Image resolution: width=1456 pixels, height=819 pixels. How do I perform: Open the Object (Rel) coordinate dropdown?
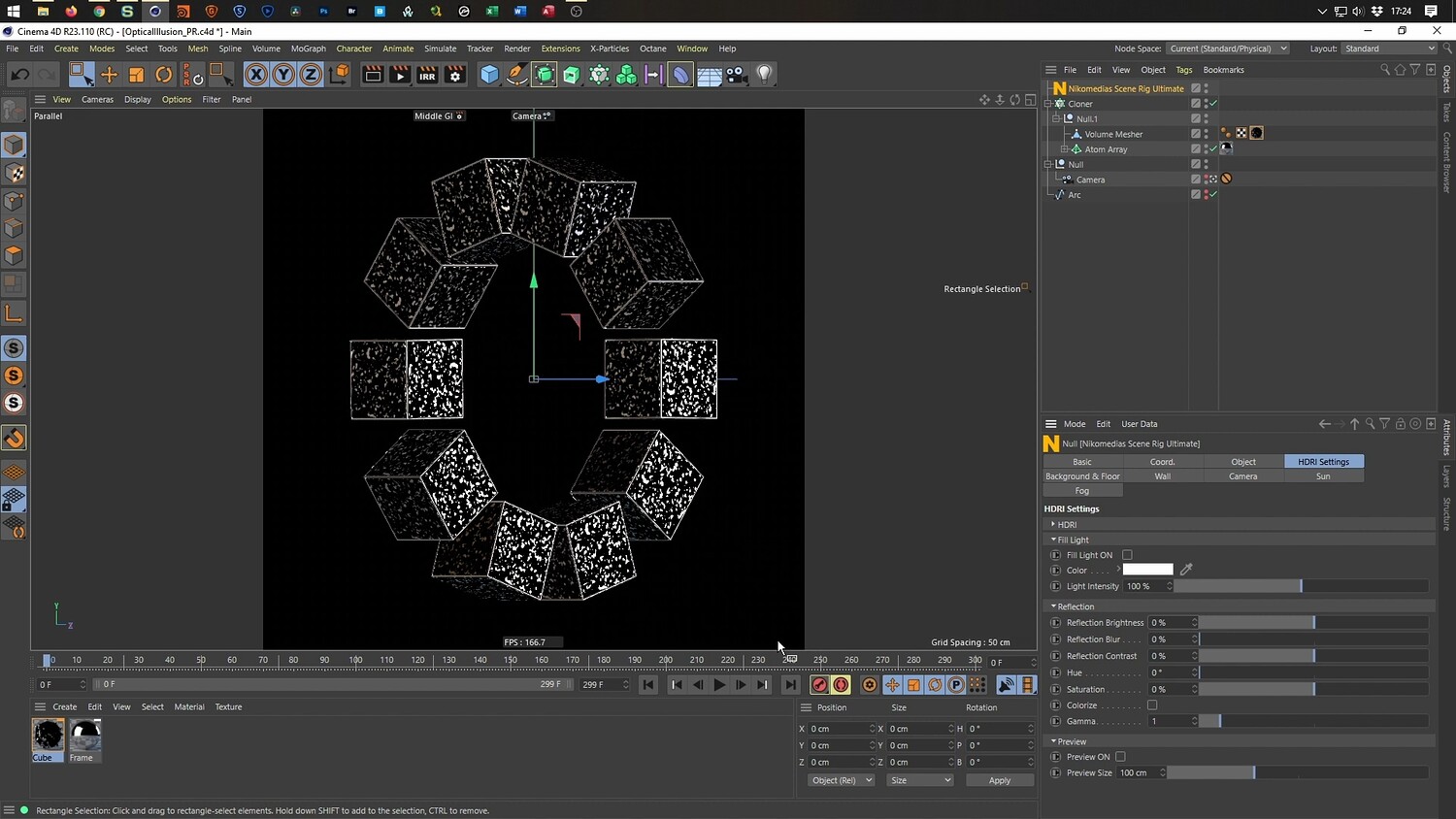click(x=842, y=780)
